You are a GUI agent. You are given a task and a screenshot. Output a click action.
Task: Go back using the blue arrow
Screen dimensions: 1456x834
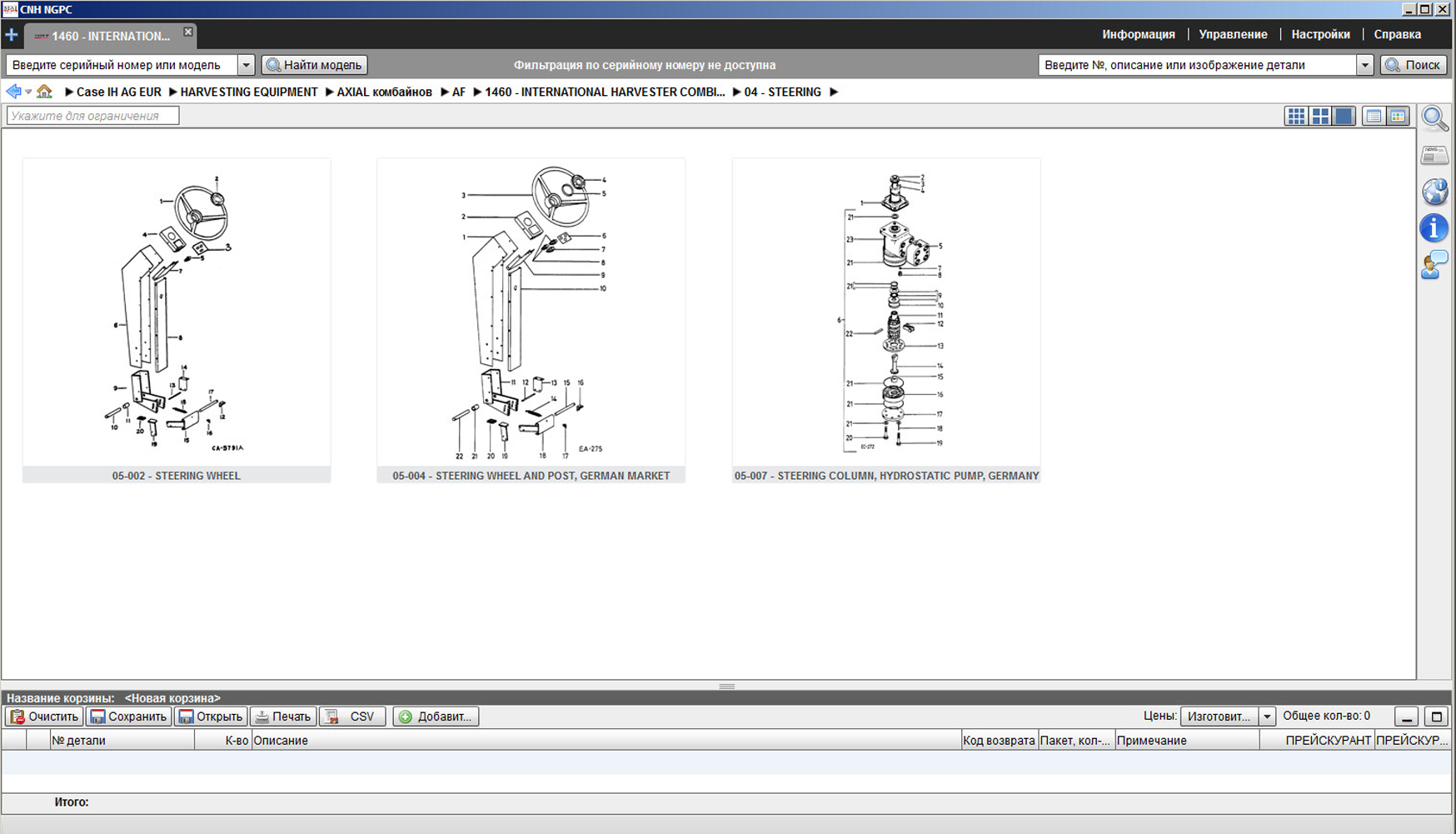[13, 92]
